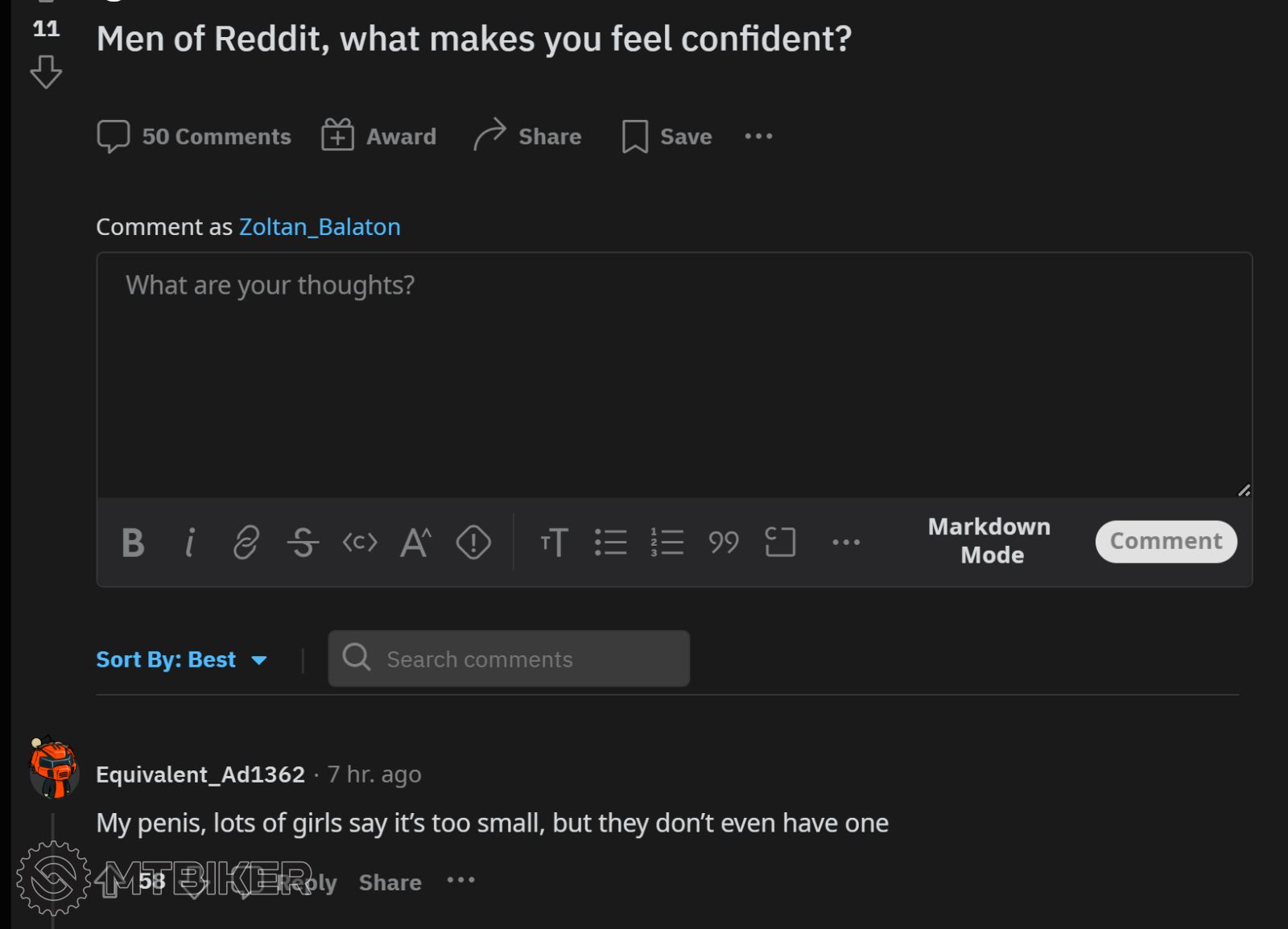The height and width of the screenshot is (929, 1288).
Task: Mark text as spoiler
Action: click(x=473, y=542)
